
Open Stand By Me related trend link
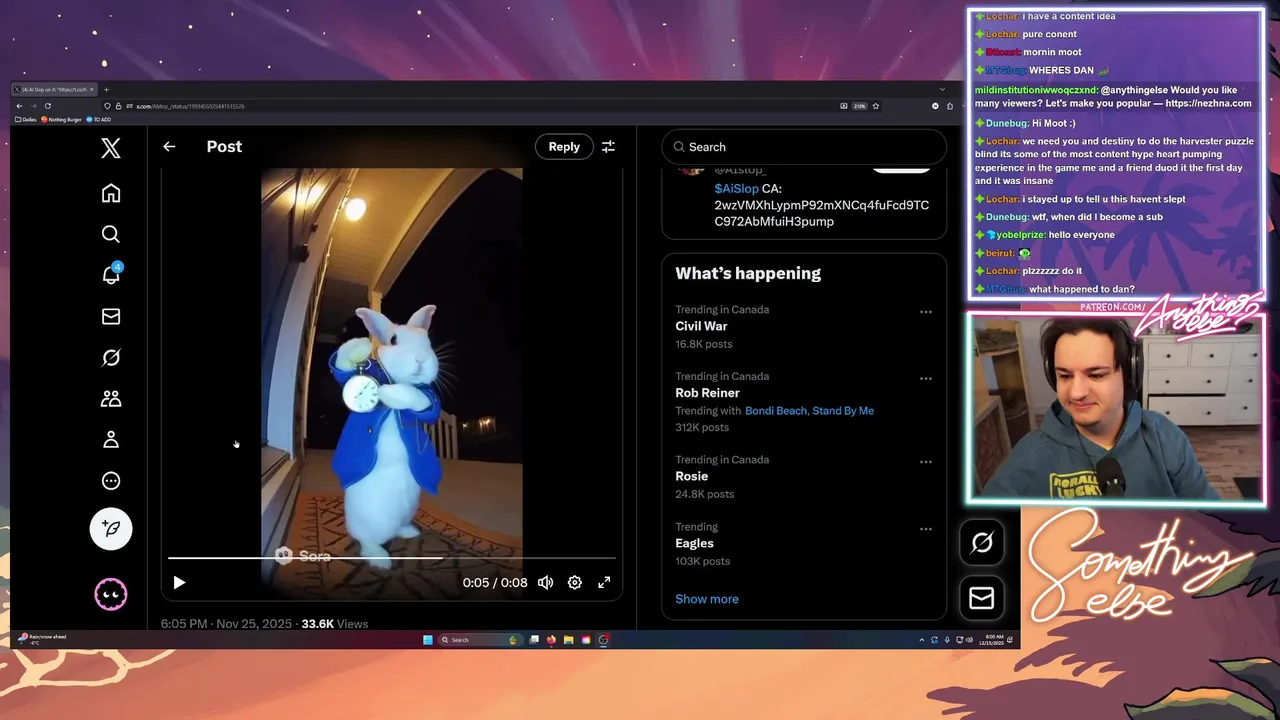coord(843,410)
